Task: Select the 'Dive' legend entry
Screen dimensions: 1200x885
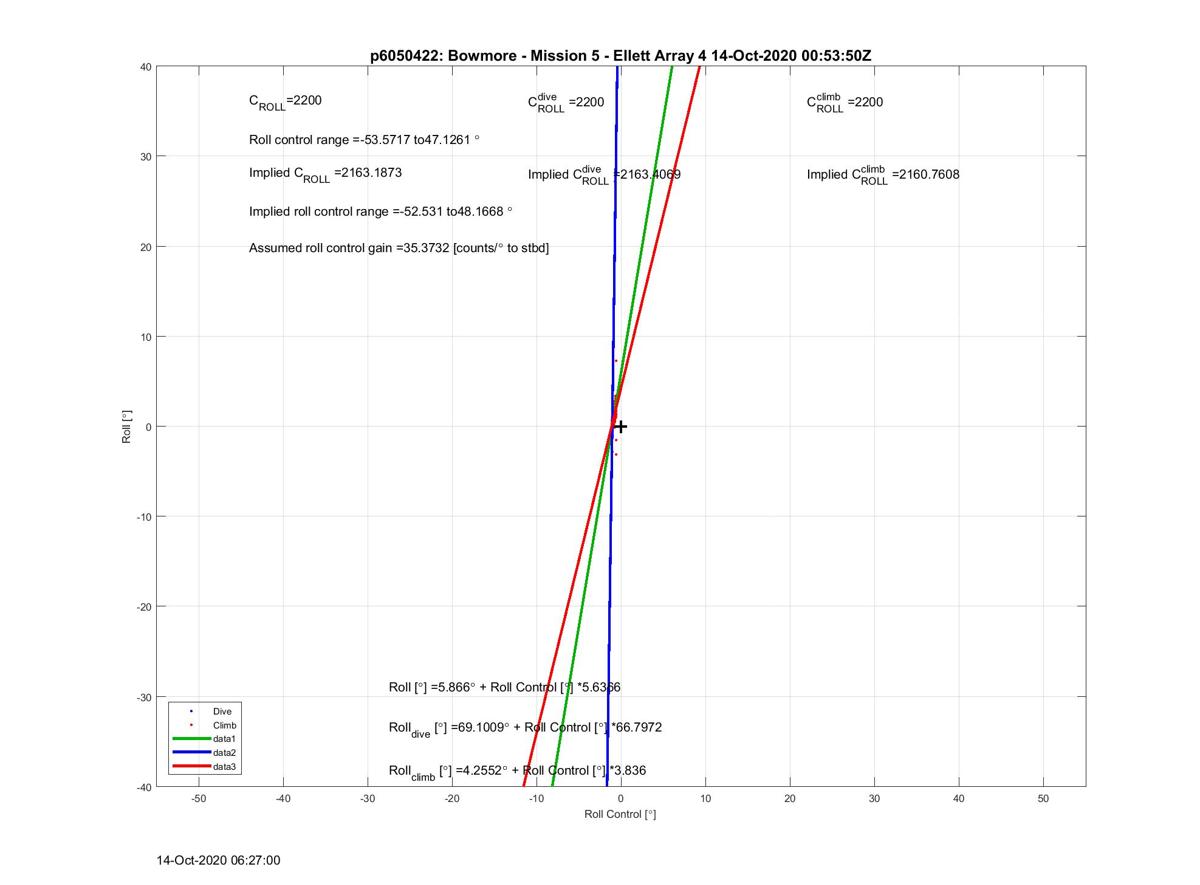Action: [222, 711]
